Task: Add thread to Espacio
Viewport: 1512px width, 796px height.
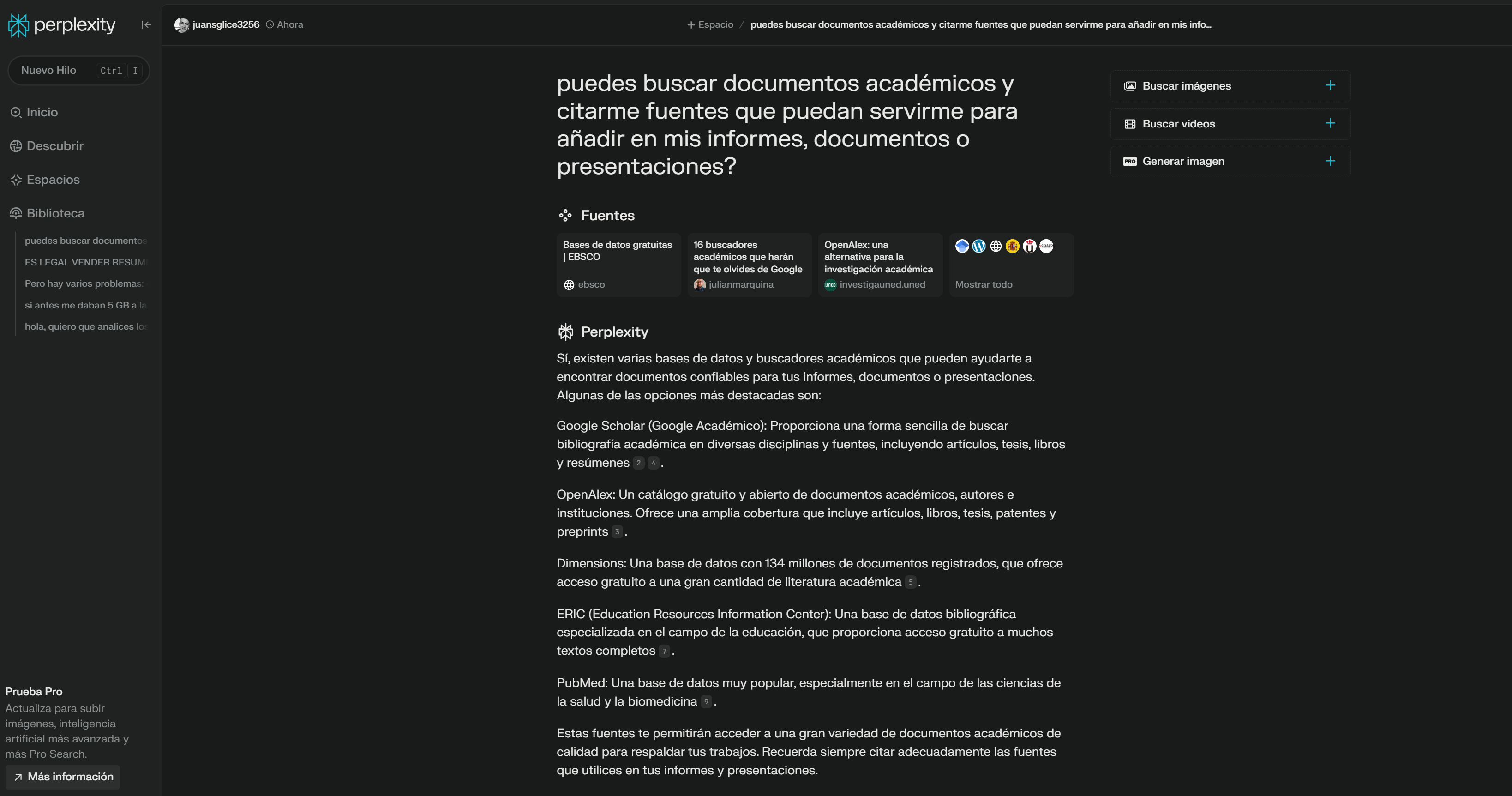Action: [710, 24]
